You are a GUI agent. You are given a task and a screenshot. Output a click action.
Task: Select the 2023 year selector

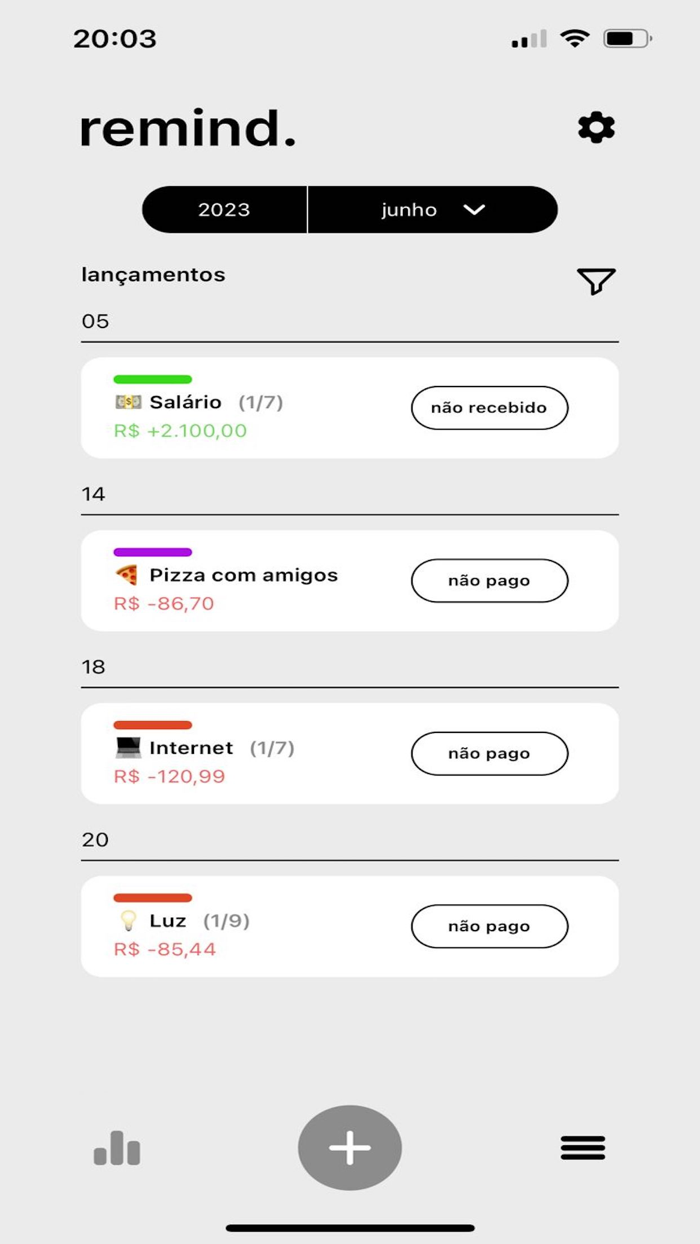click(224, 209)
